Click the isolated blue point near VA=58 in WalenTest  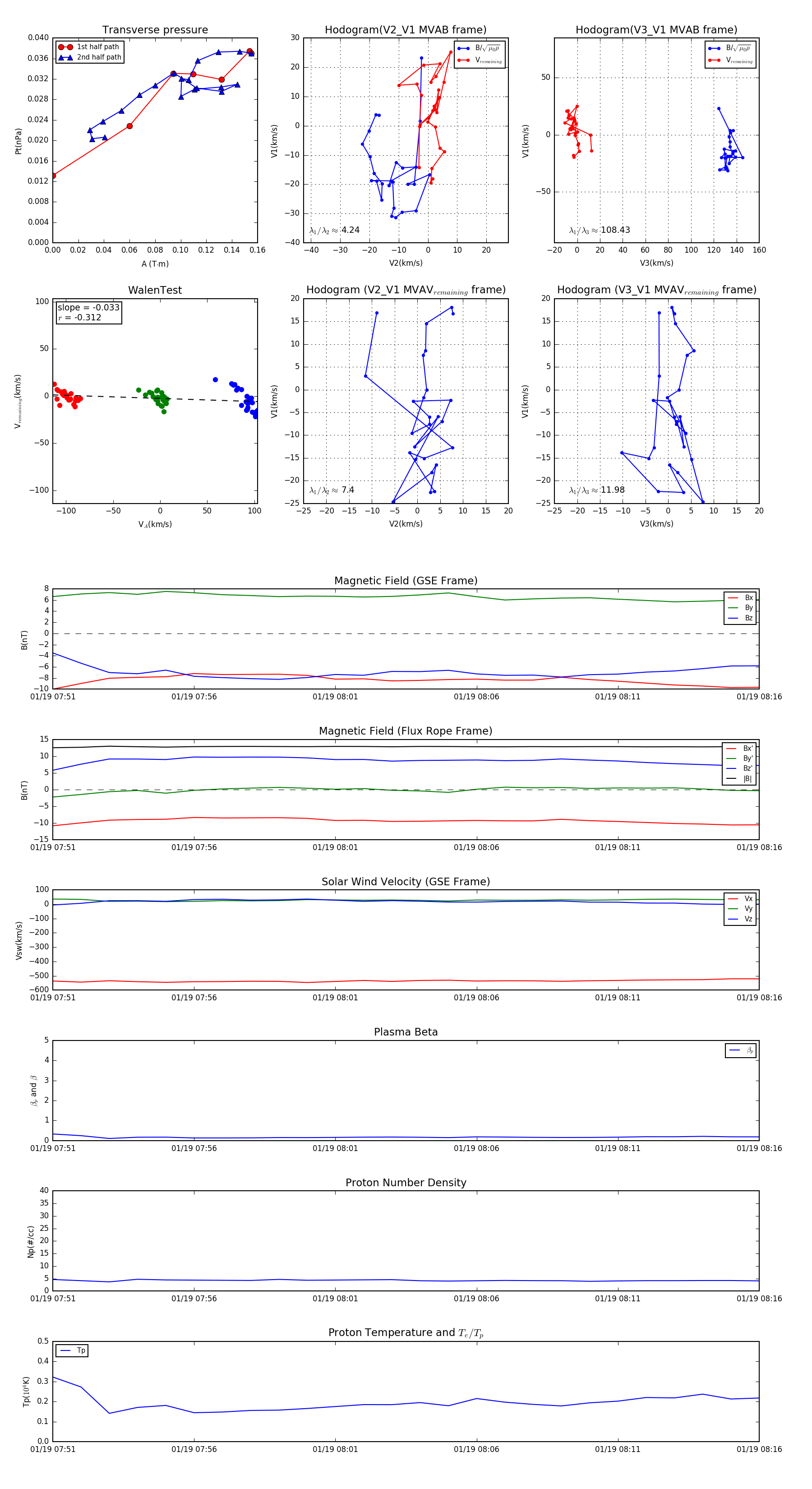point(215,380)
